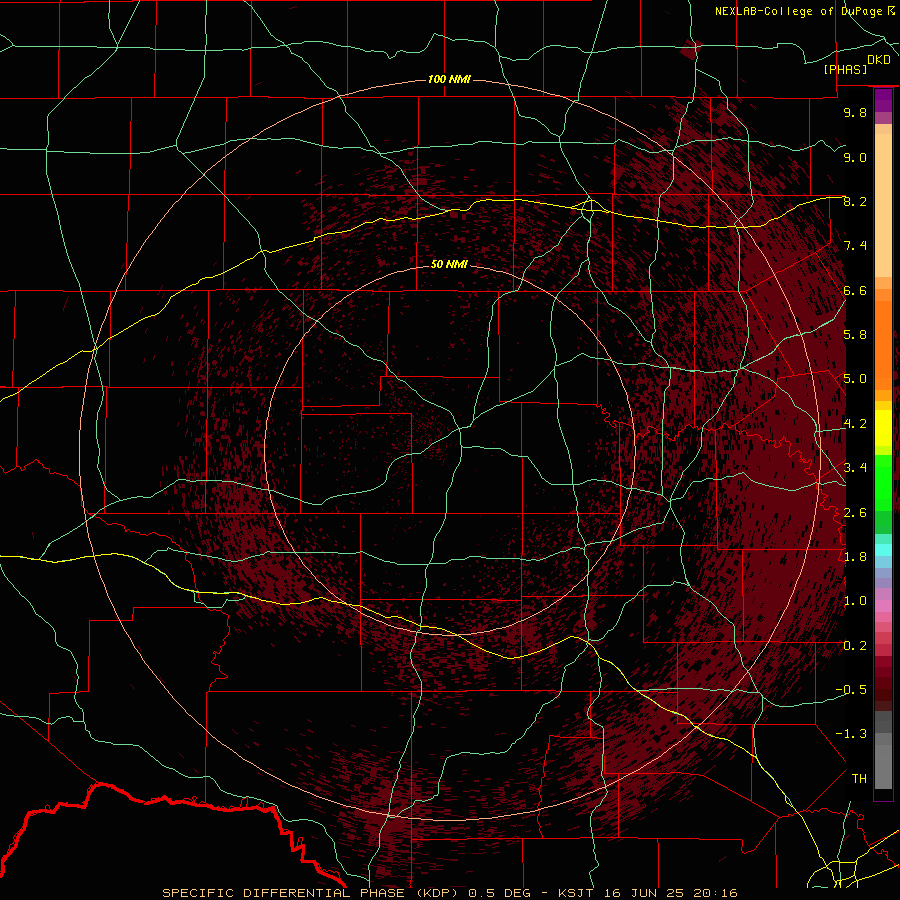
Task: Select the 0.2 scale value
Action: (x=855, y=646)
